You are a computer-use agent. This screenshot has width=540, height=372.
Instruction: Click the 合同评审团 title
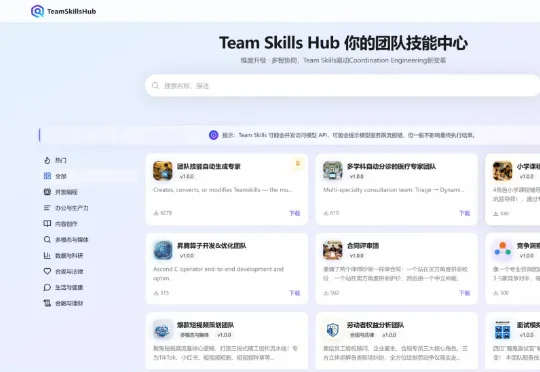pos(363,246)
